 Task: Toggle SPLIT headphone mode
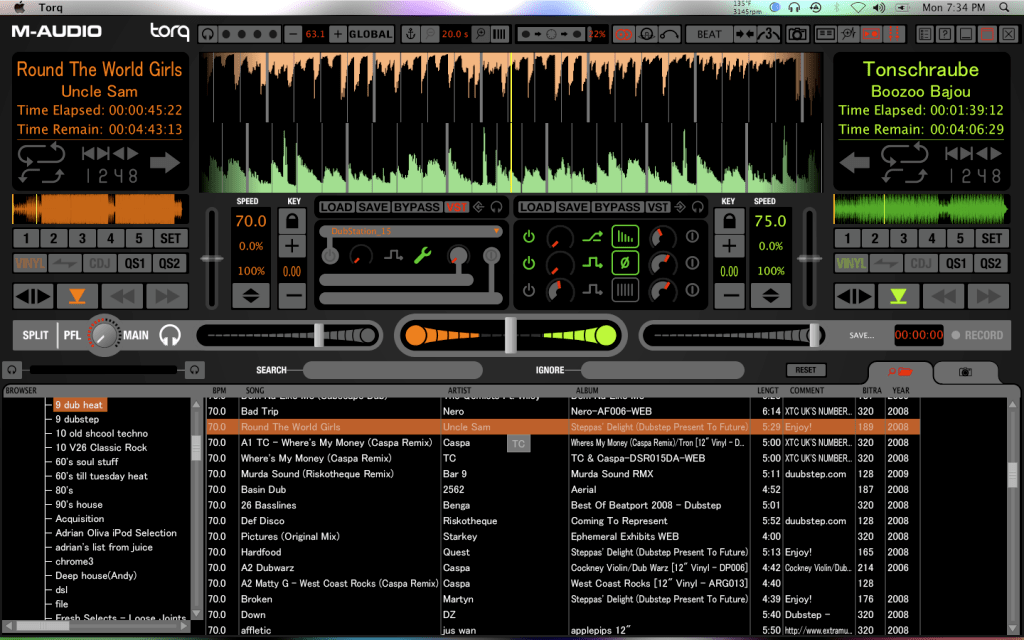(x=35, y=335)
